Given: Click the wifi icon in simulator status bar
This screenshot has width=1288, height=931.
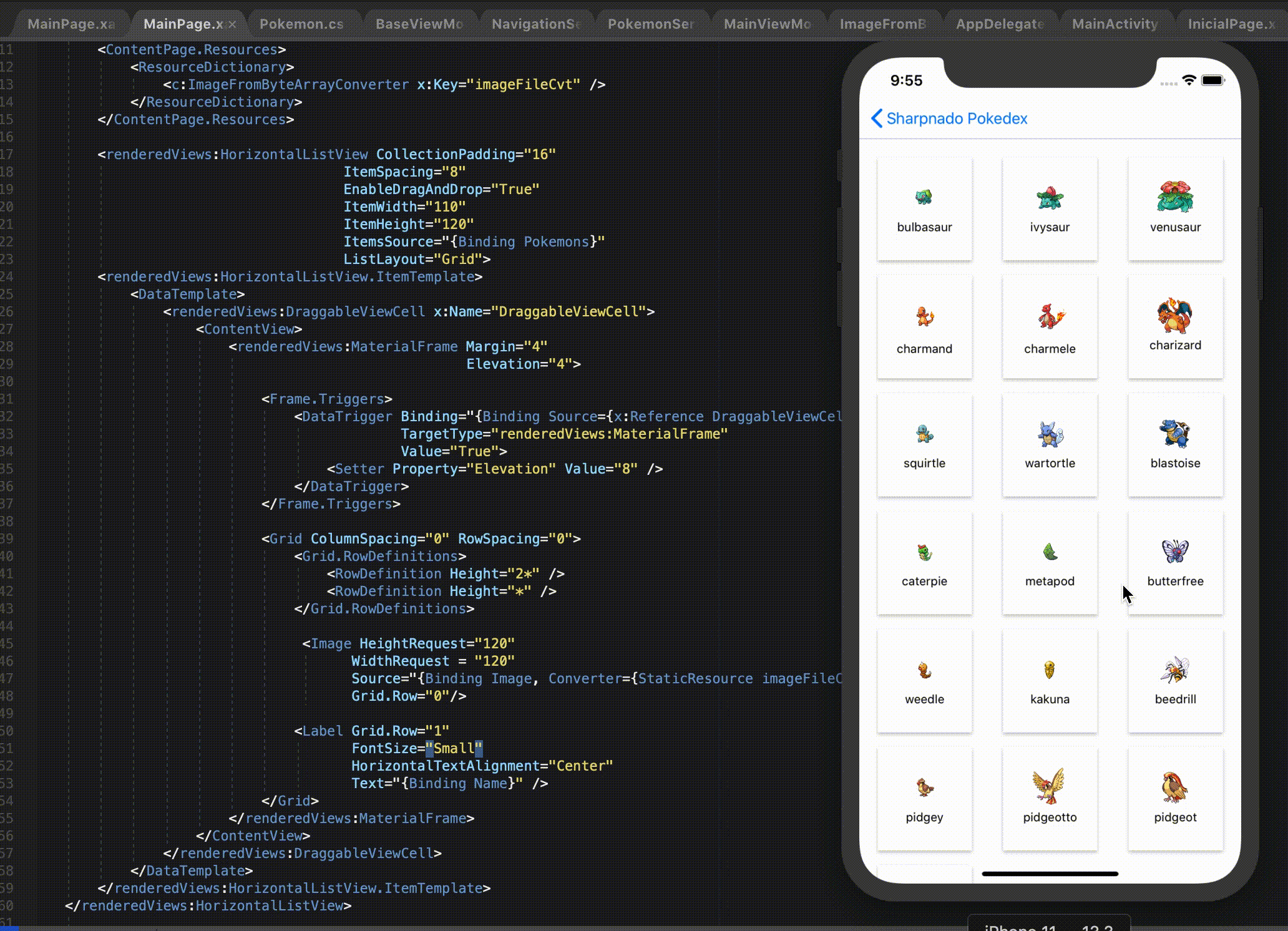Looking at the screenshot, I should pos(1189,80).
